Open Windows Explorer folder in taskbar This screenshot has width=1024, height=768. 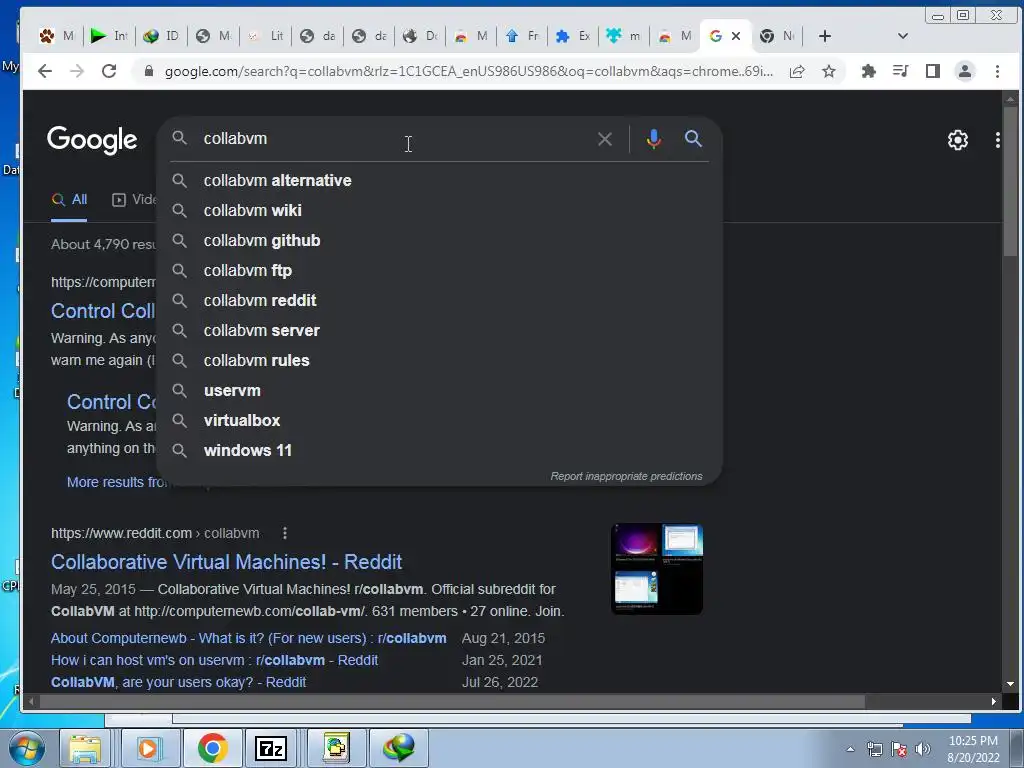tap(85, 748)
